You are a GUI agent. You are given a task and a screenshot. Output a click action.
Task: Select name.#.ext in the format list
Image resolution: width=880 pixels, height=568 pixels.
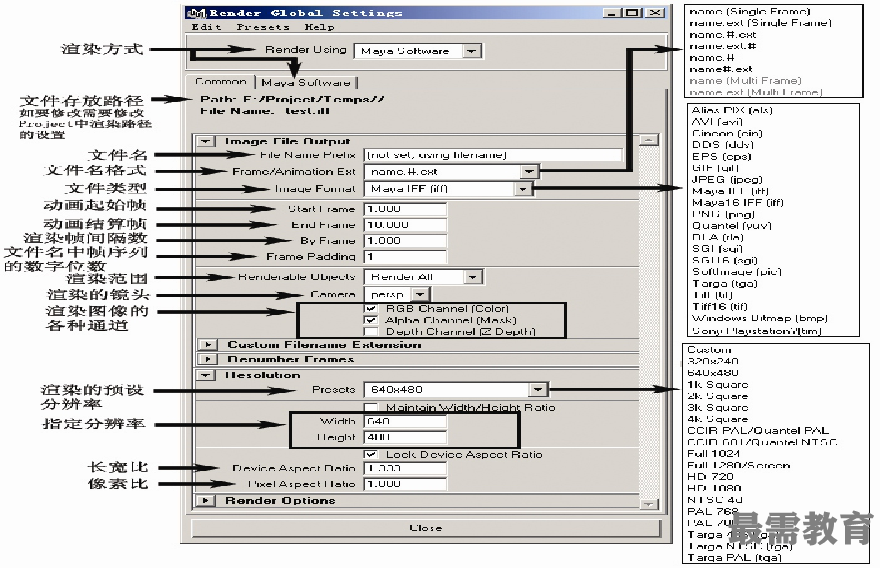[722, 35]
